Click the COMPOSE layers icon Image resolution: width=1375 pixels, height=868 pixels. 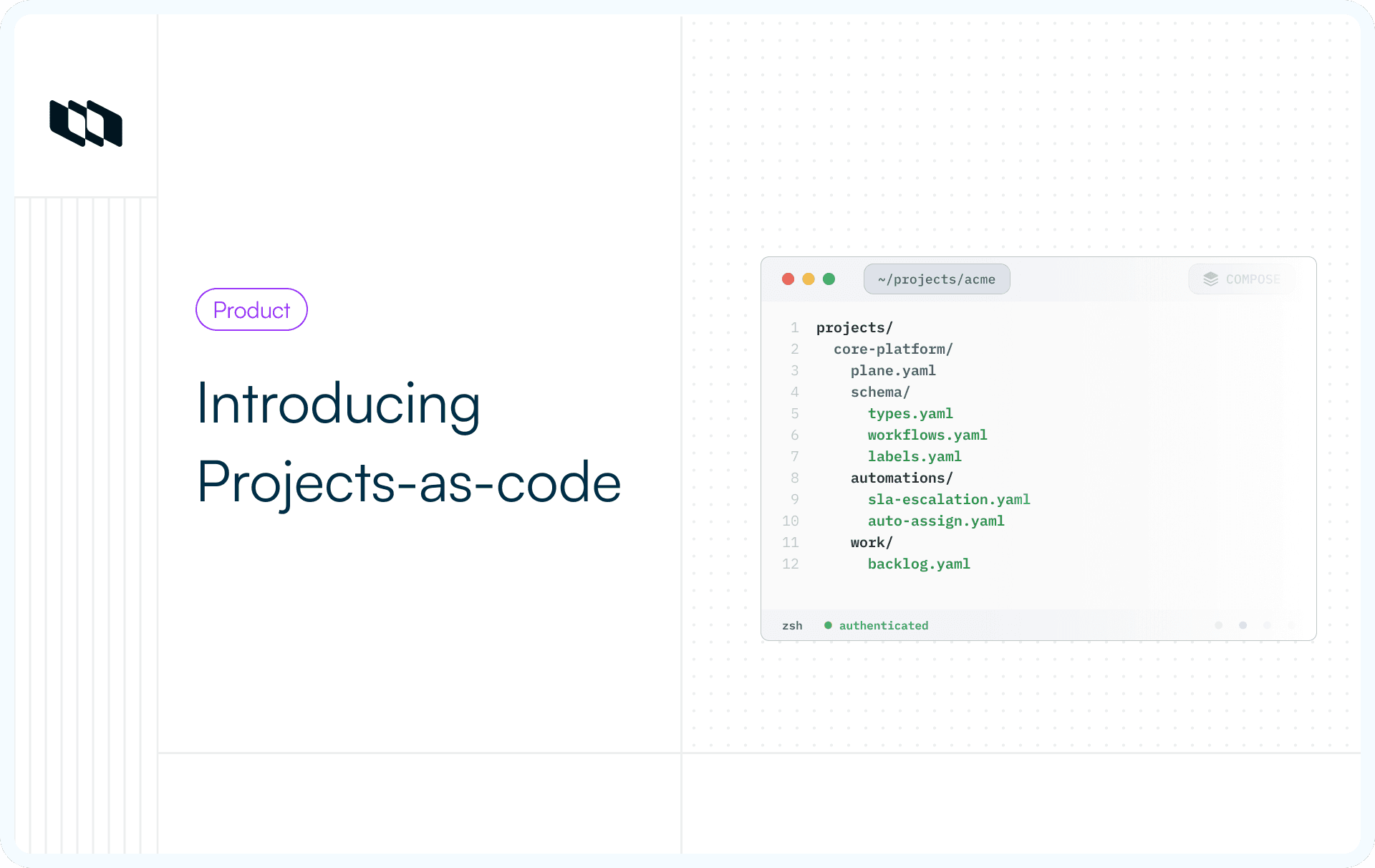pyautogui.click(x=1210, y=279)
